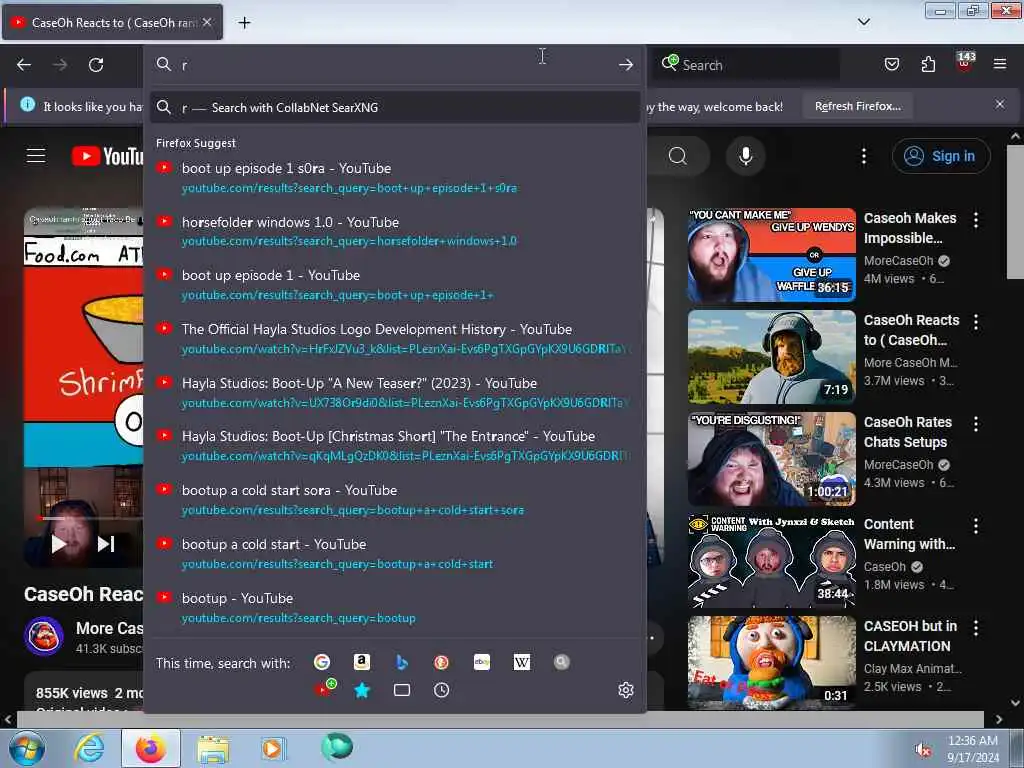Open options for Content Warning video
This screenshot has height=768, width=1024.
click(x=976, y=526)
